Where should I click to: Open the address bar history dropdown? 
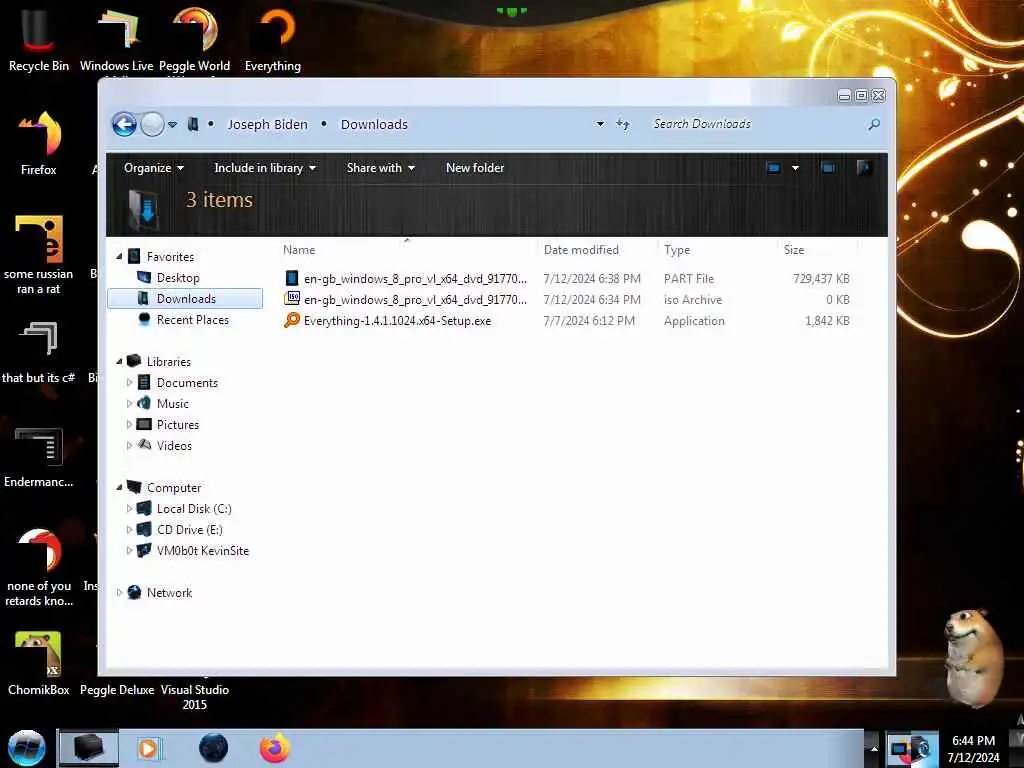point(600,124)
